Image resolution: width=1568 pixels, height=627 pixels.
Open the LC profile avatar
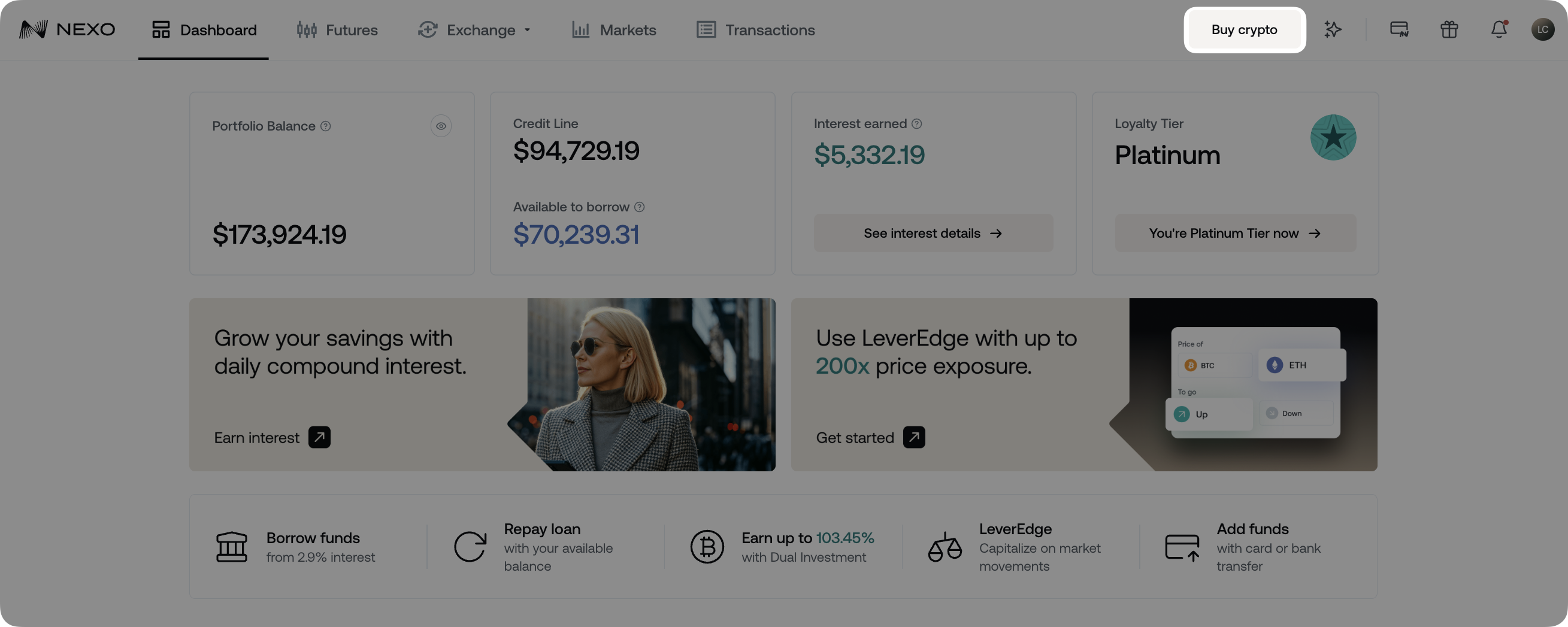1543,29
